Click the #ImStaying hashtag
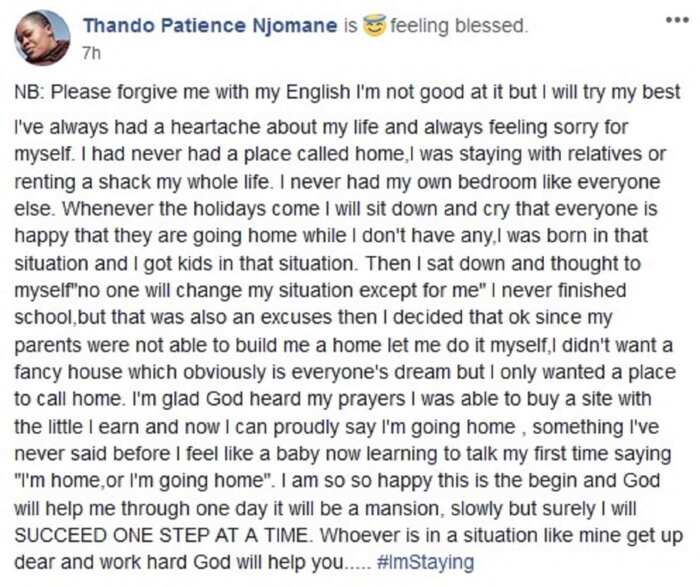The height and width of the screenshot is (587, 700). tap(425, 562)
